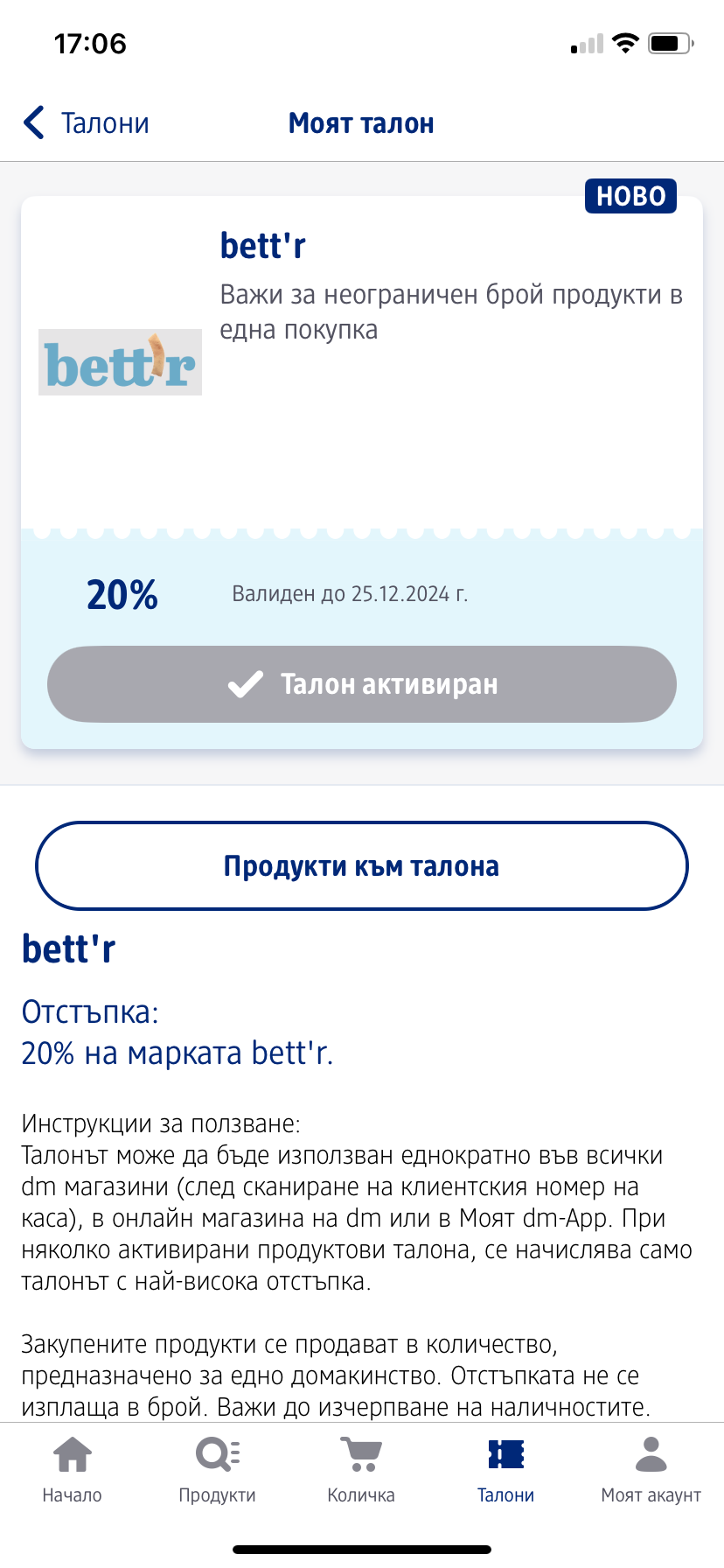The height and width of the screenshot is (1568, 724).
Task: Toggle the Талон активиран button
Action: [x=361, y=684]
